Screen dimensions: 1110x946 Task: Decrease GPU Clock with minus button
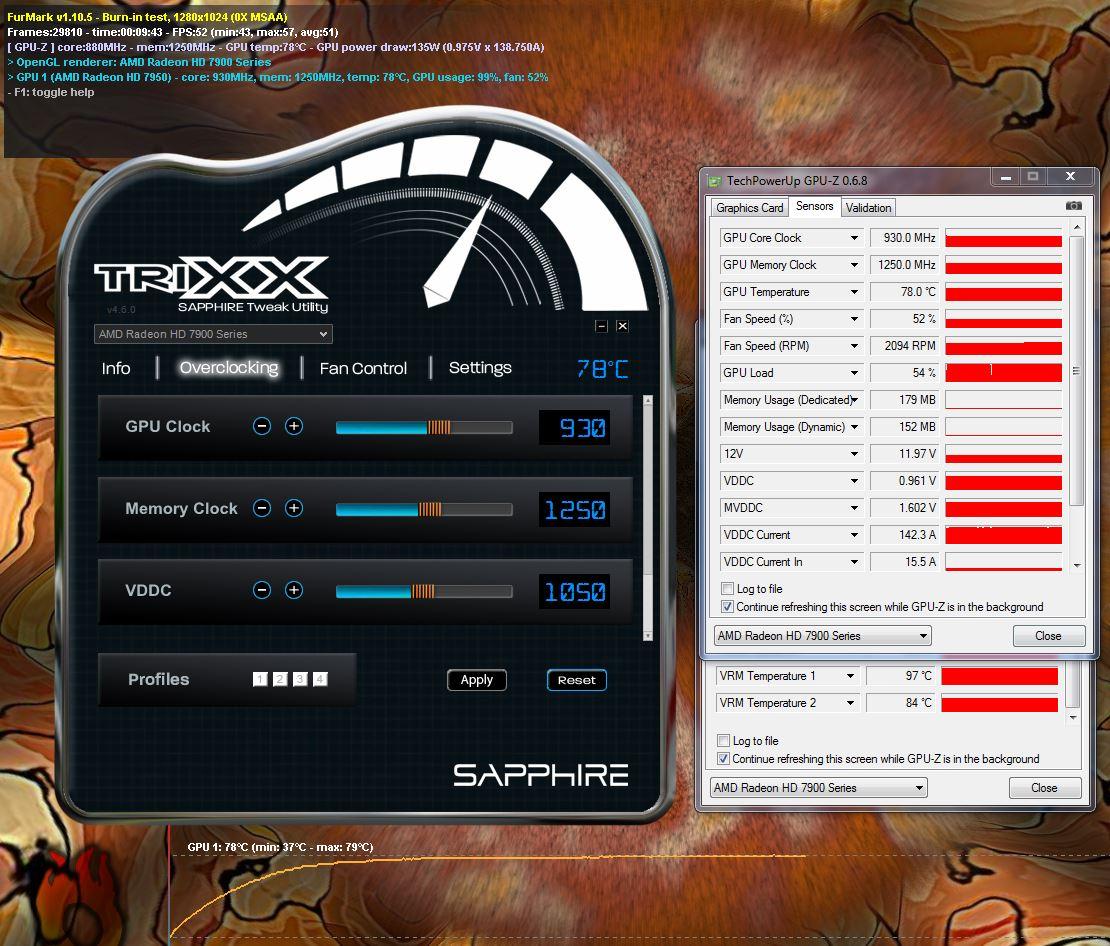pyautogui.click(x=262, y=426)
